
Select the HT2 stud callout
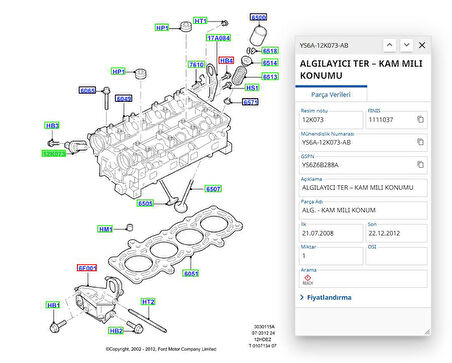tap(148, 302)
